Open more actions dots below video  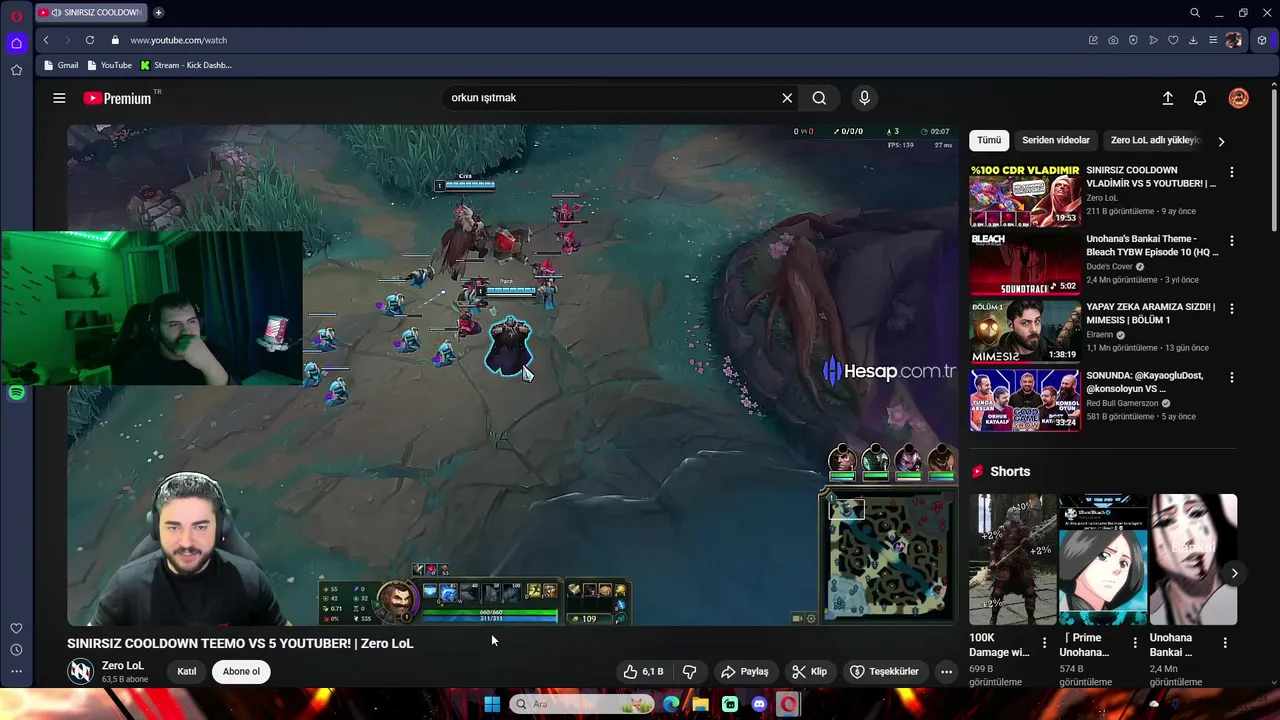click(946, 672)
